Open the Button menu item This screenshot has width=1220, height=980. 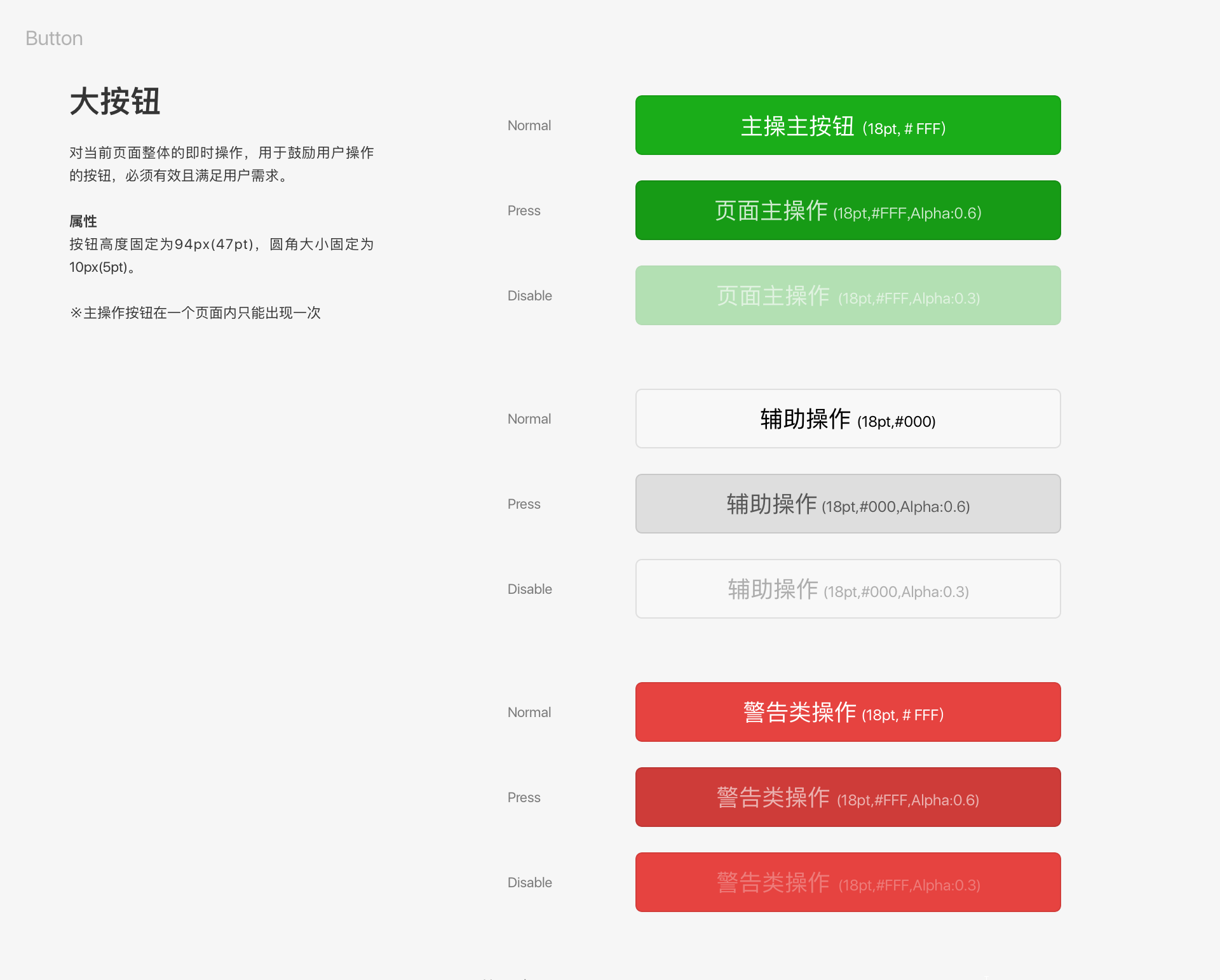coord(54,37)
